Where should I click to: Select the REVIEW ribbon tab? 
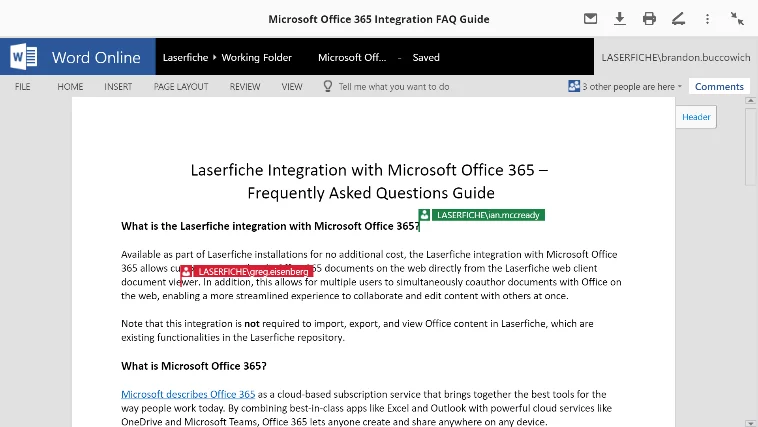point(245,87)
